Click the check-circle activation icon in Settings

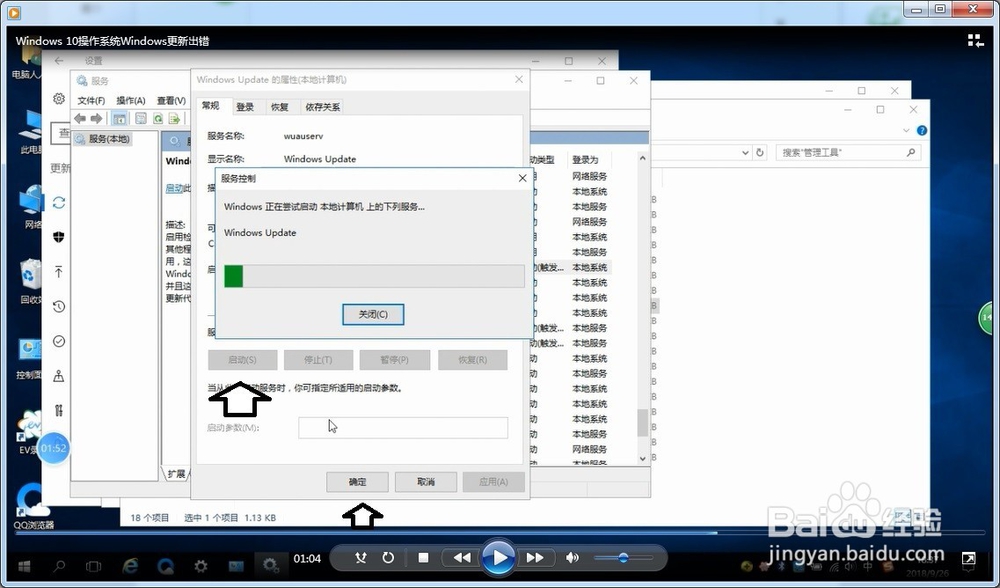tap(59, 341)
